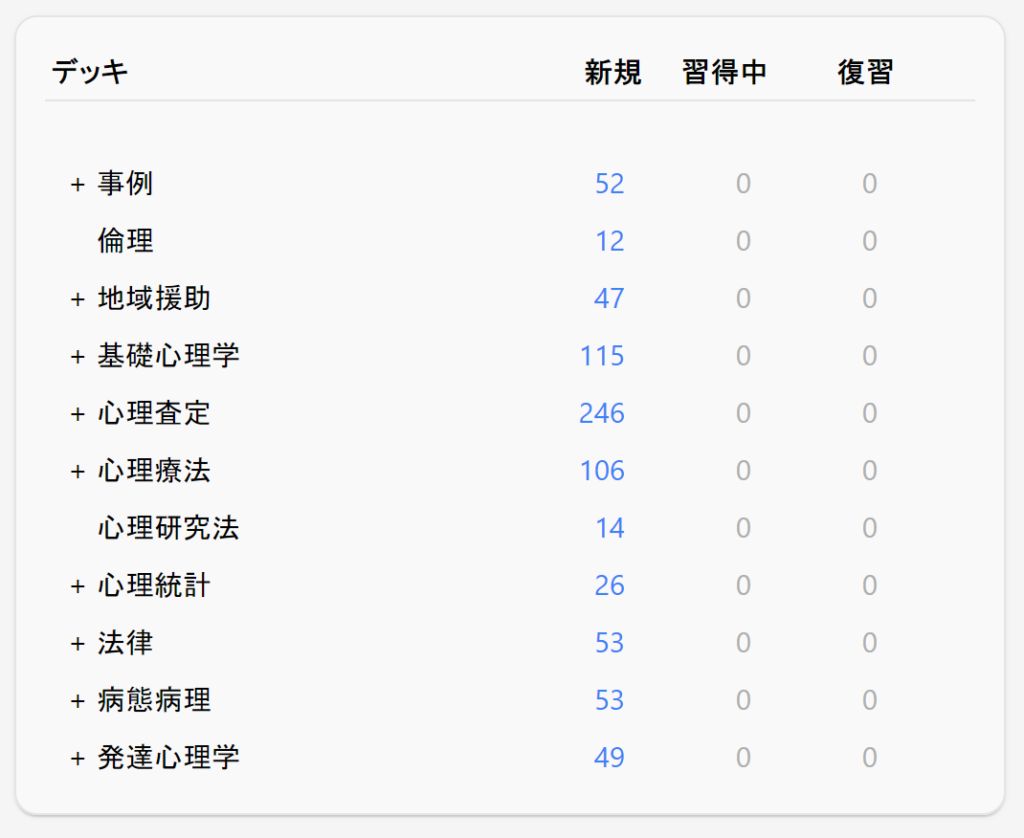Open the 法律 deck name
The width and height of the screenshot is (1024, 838).
(x=125, y=643)
